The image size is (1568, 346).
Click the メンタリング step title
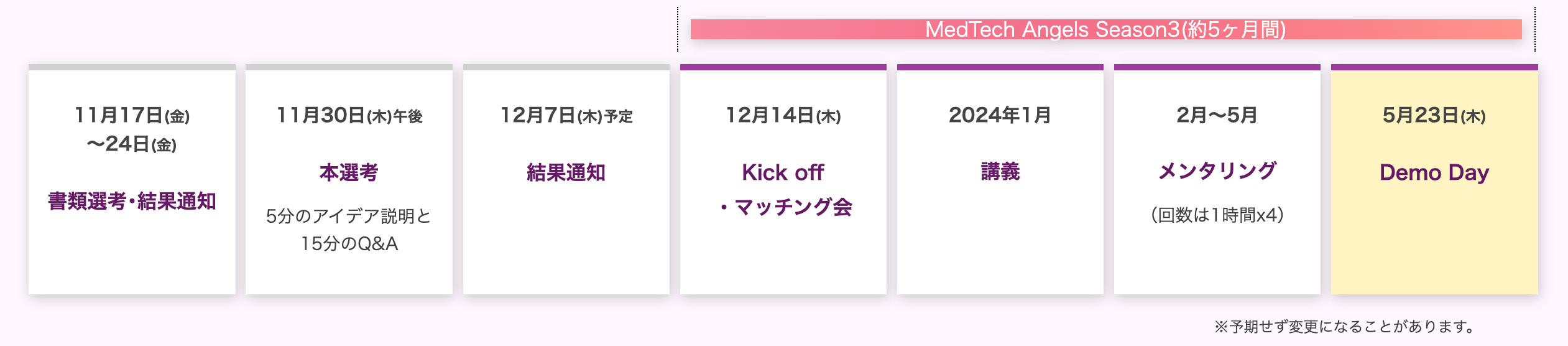[1217, 171]
